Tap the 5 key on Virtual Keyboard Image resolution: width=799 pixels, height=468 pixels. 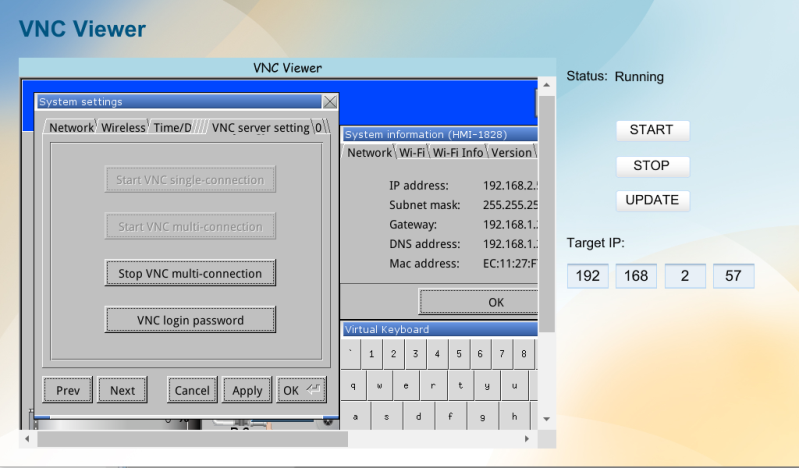pyautogui.click(x=459, y=354)
